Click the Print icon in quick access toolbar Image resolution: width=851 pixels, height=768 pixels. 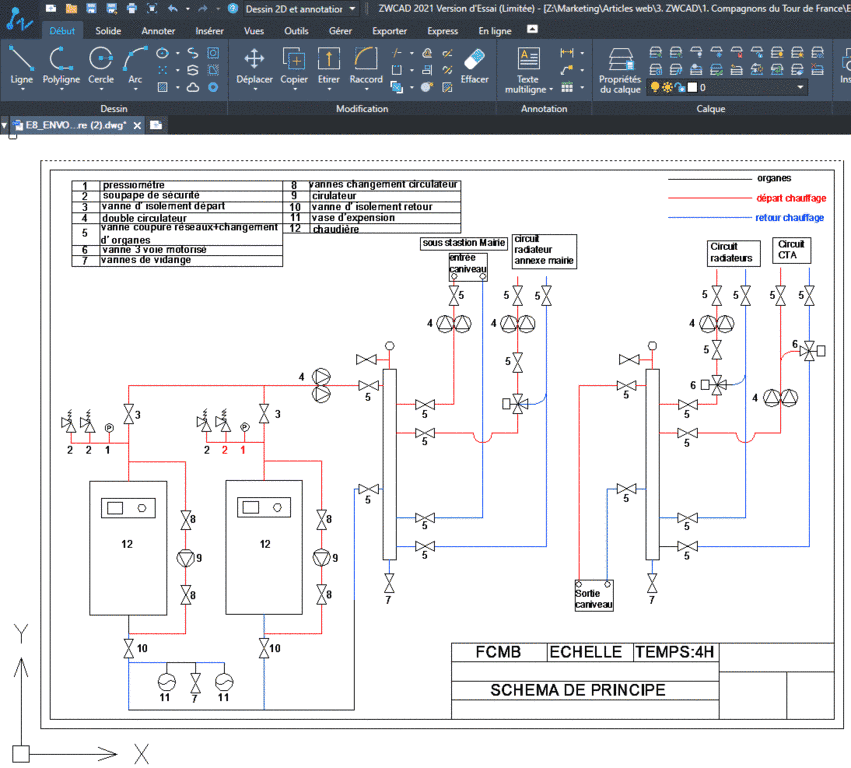132,8
